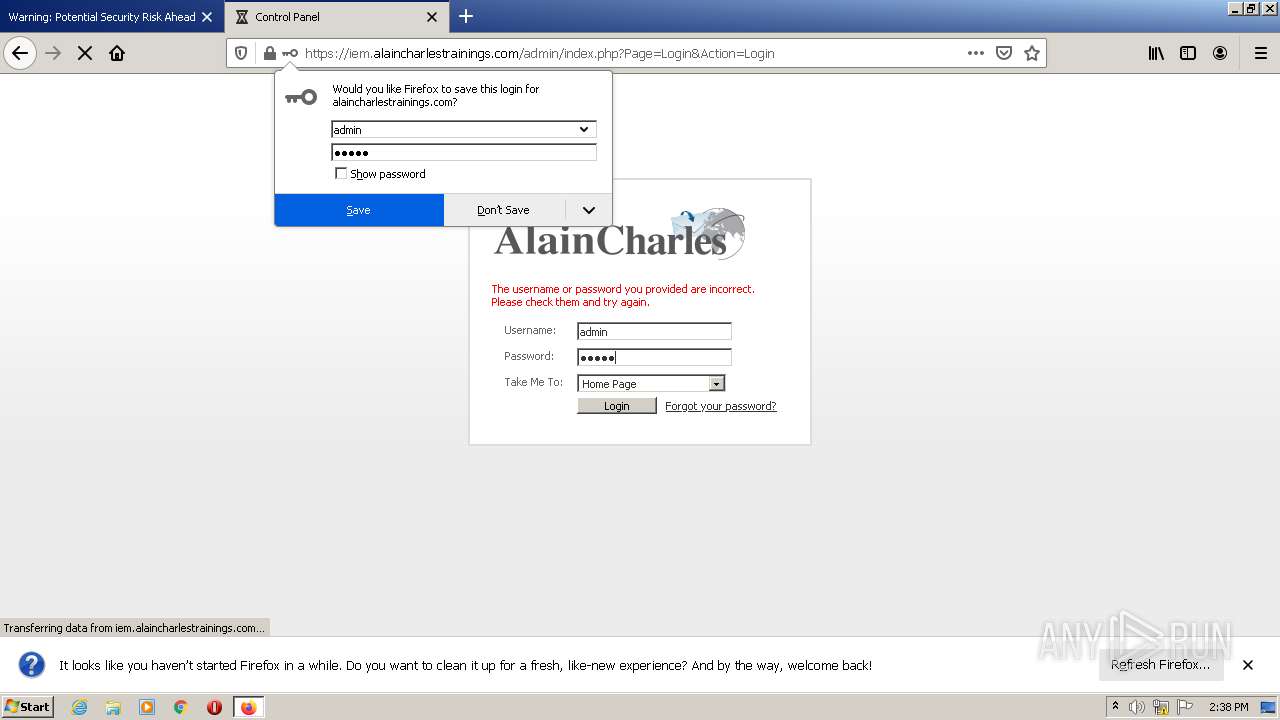Open tracking protection shield icon
Viewport: 1280px width, 720px height.
[x=241, y=53]
